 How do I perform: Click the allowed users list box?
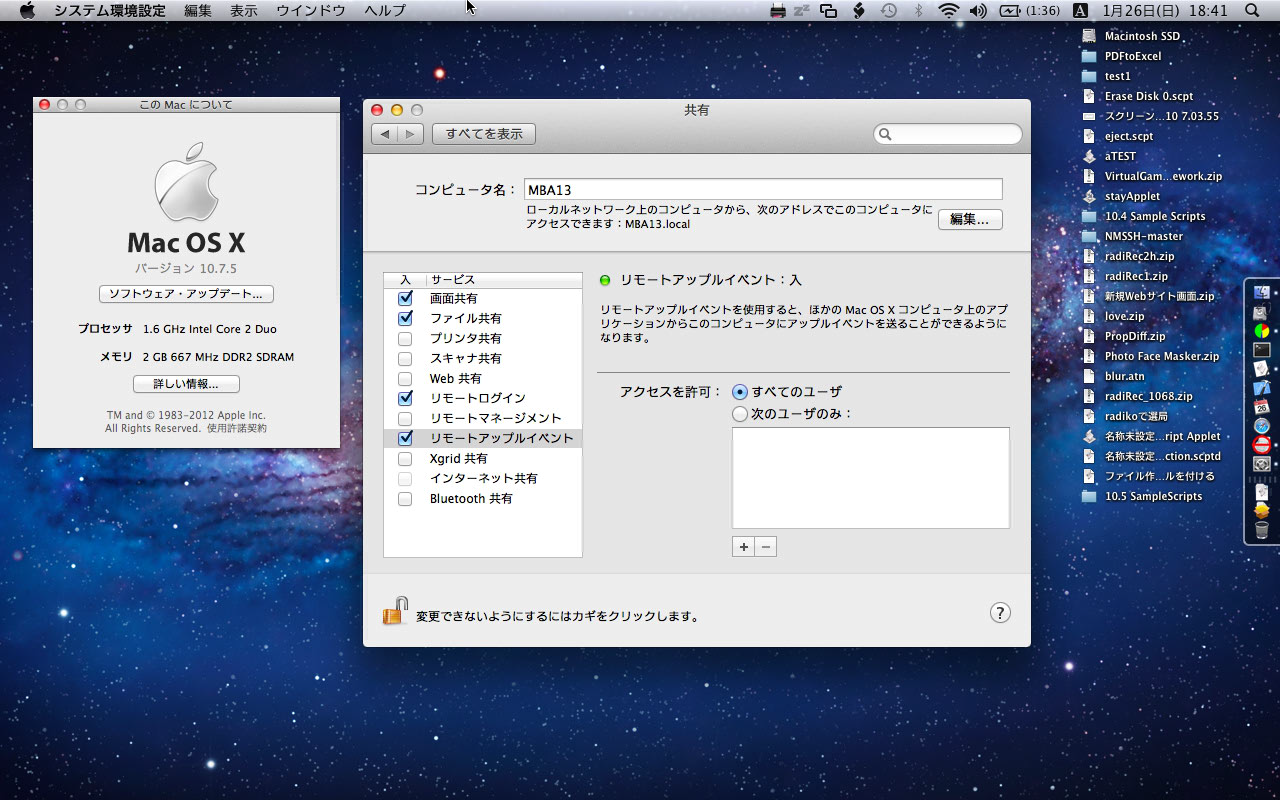pyautogui.click(x=871, y=478)
